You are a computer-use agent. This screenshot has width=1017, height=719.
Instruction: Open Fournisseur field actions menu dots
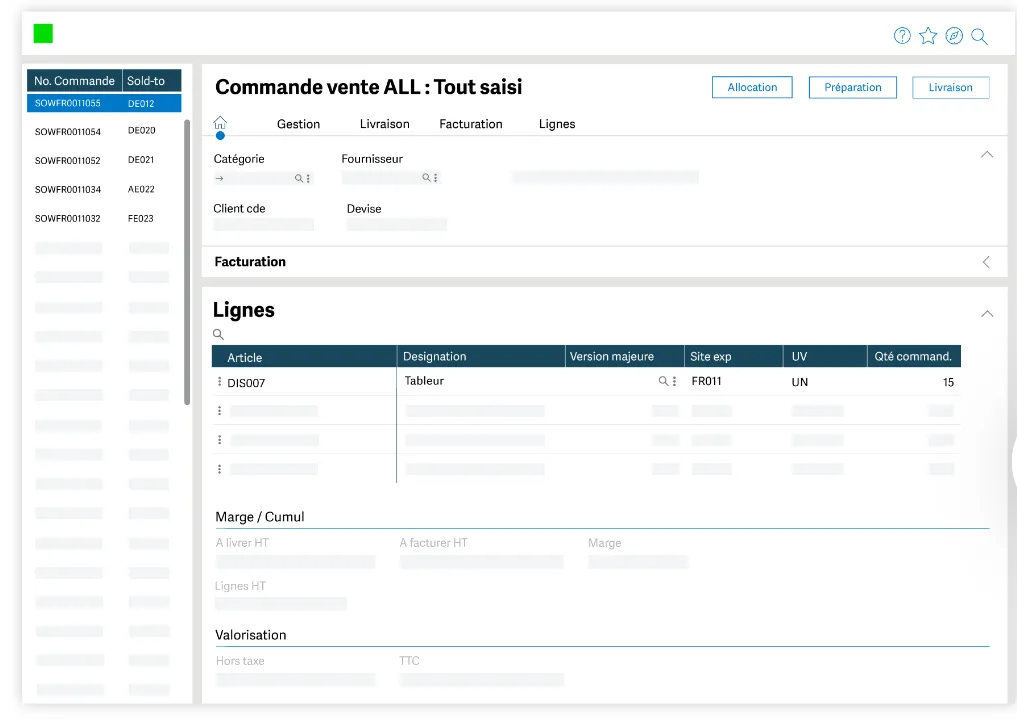[436, 178]
